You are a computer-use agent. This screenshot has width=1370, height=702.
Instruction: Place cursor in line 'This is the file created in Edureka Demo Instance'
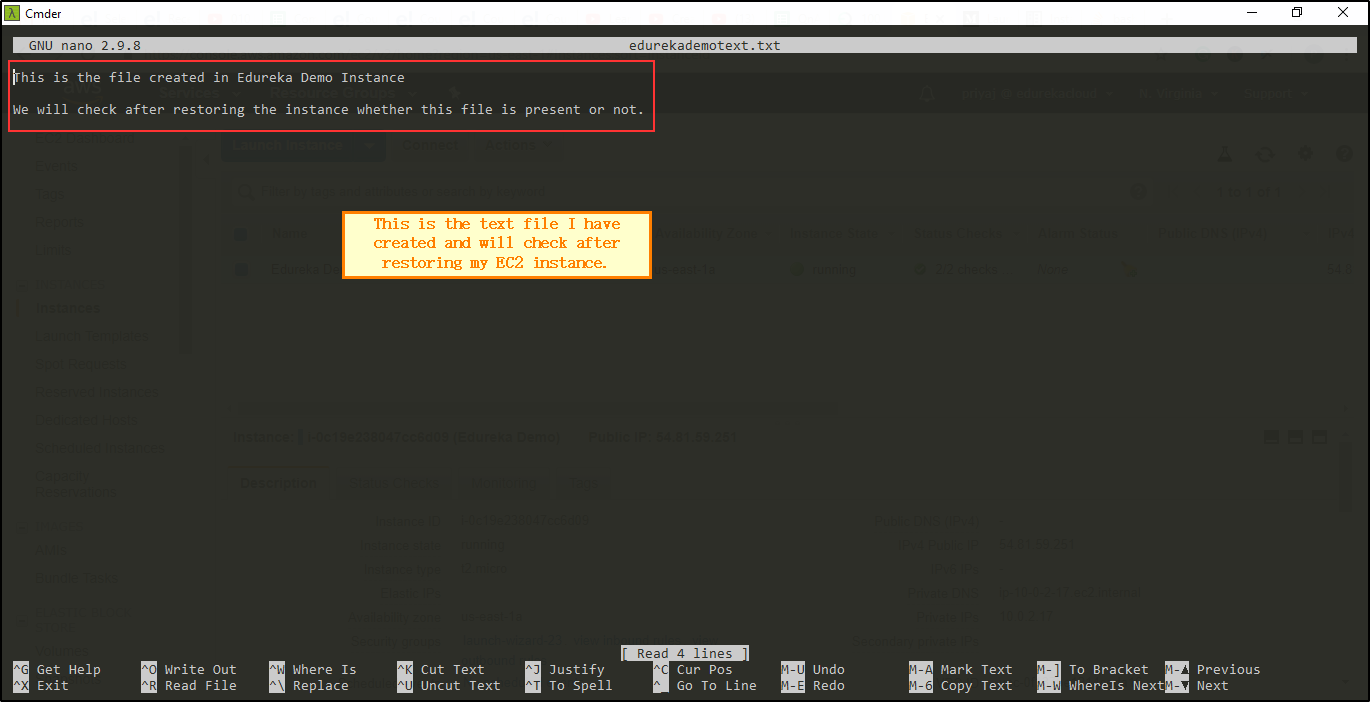(209, 78)
